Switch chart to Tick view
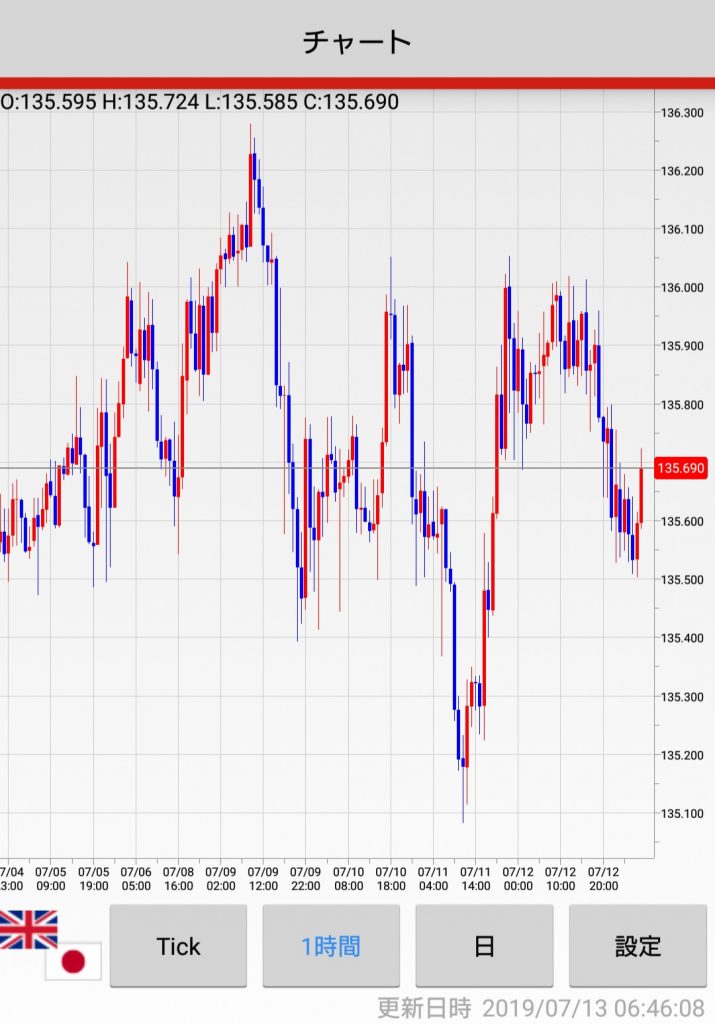 point(178,946)
